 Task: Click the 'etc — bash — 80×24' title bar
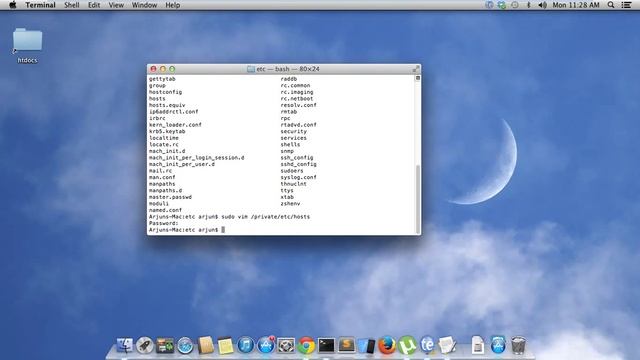284,69
